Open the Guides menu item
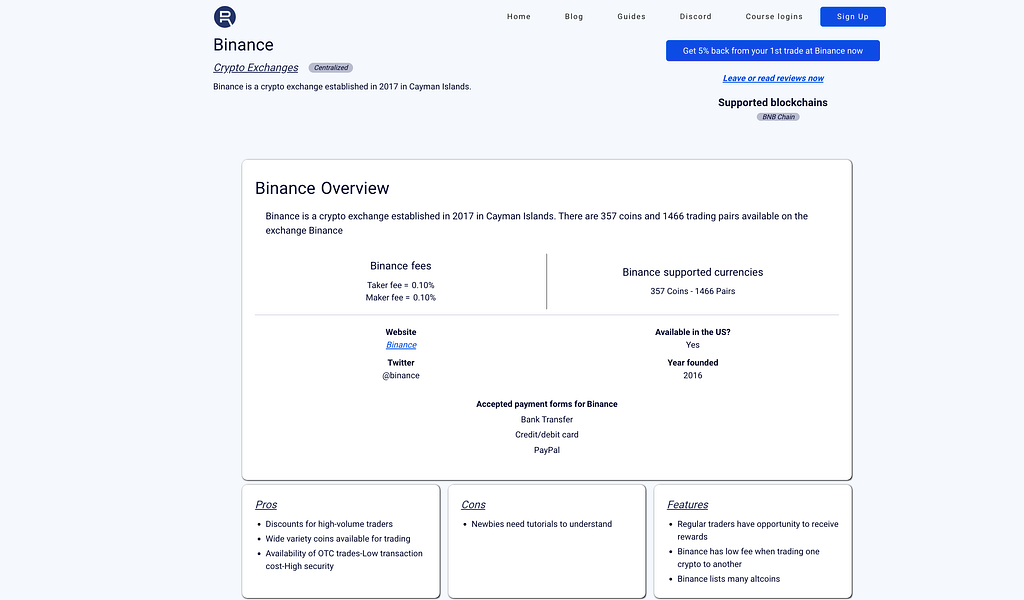 coord(631,17)
